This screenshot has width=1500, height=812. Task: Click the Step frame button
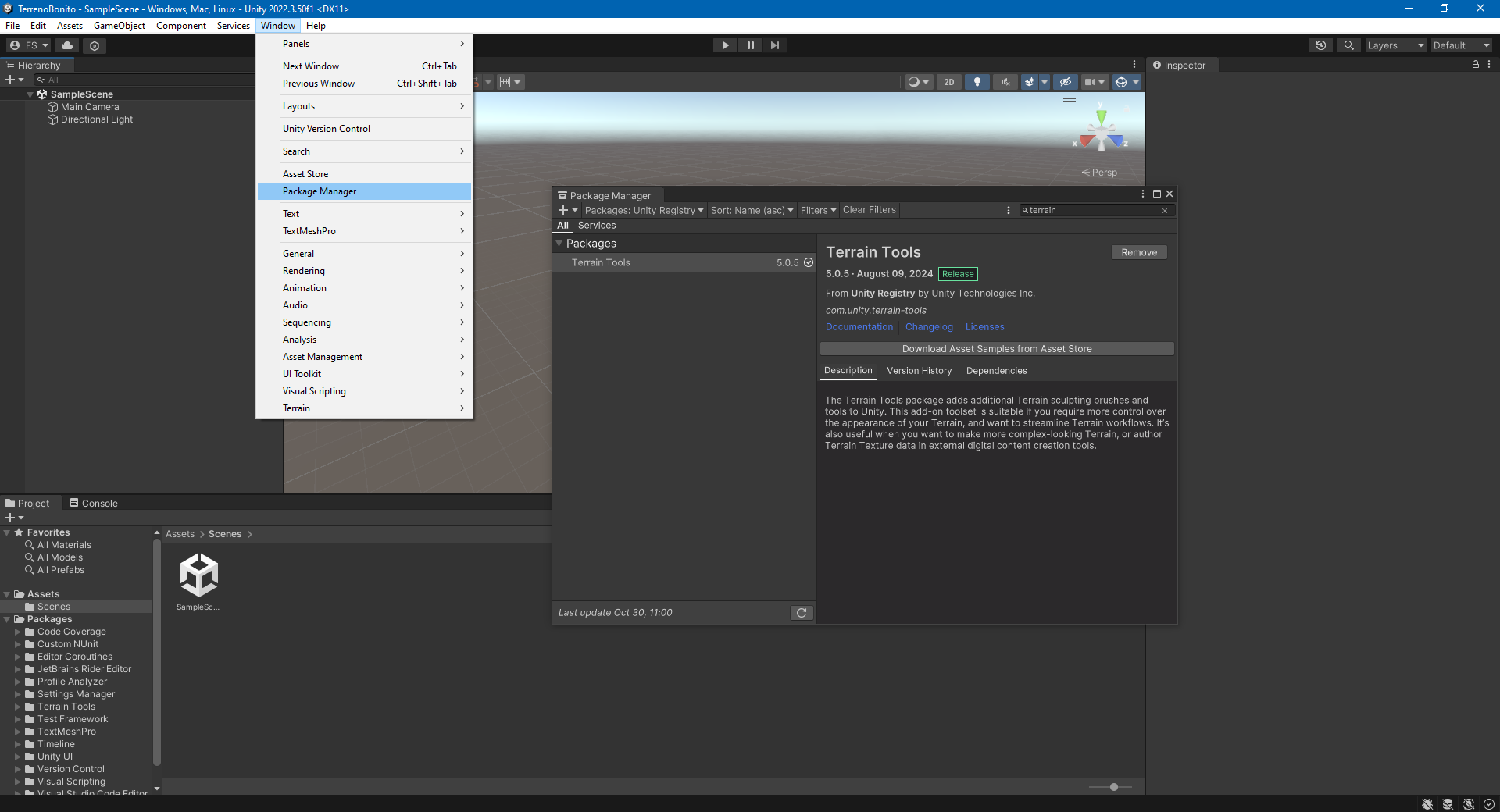click(774, 45)
